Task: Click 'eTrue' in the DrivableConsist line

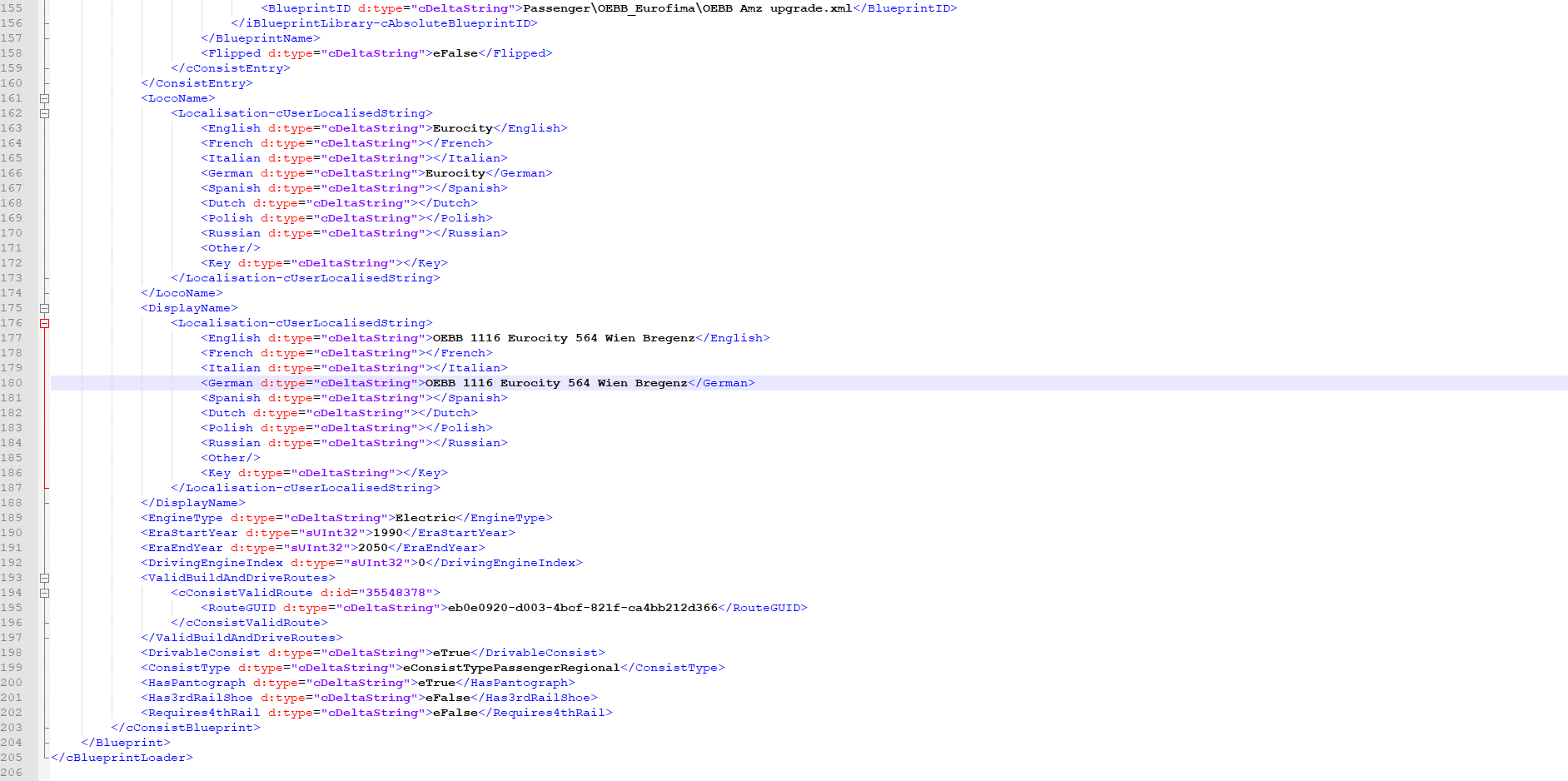Action: (451, 653)
